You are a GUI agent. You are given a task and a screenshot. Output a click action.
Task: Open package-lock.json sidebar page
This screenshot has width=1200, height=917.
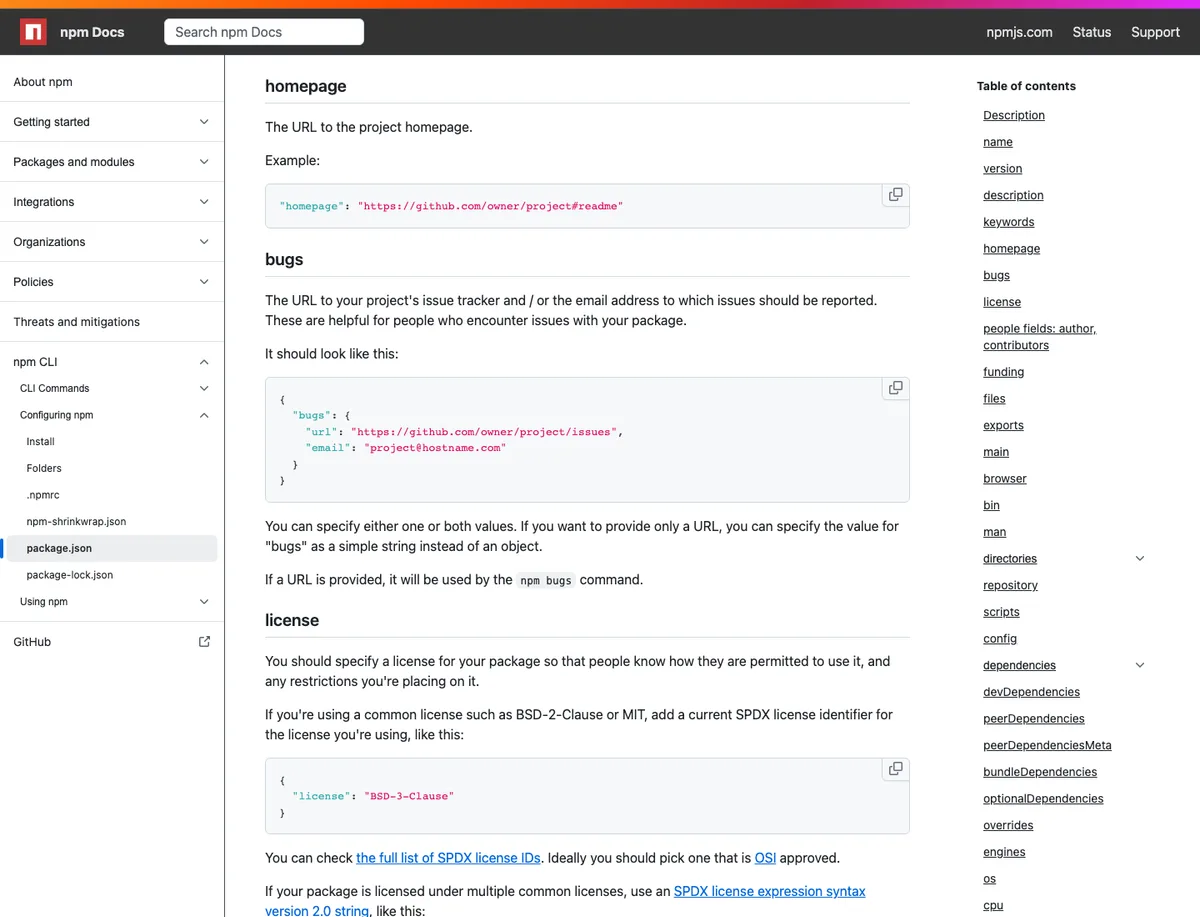[70, 575]
